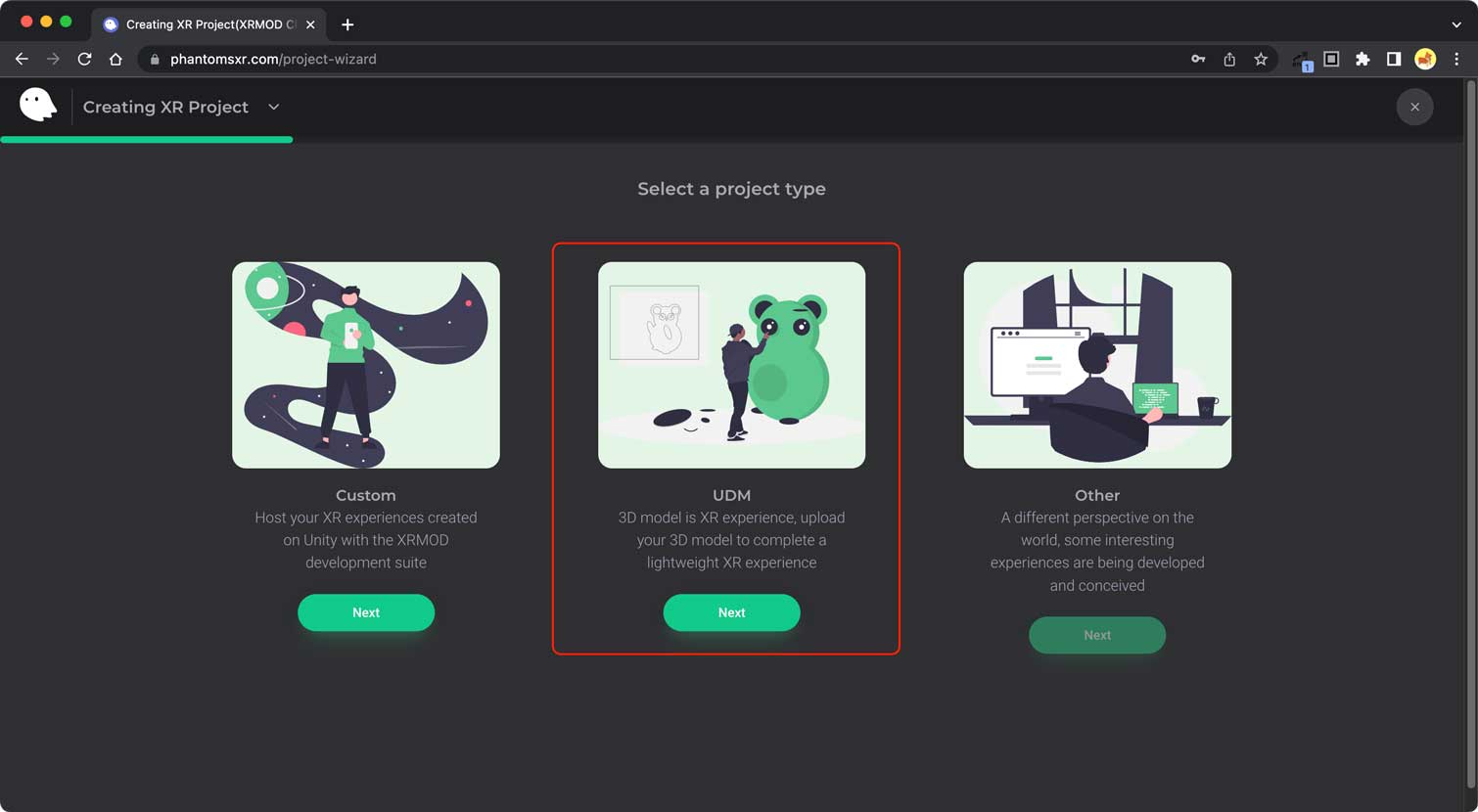Click Next under Custom project type
The height and width of the screenshot is (812, 1478).
point(366,612)
